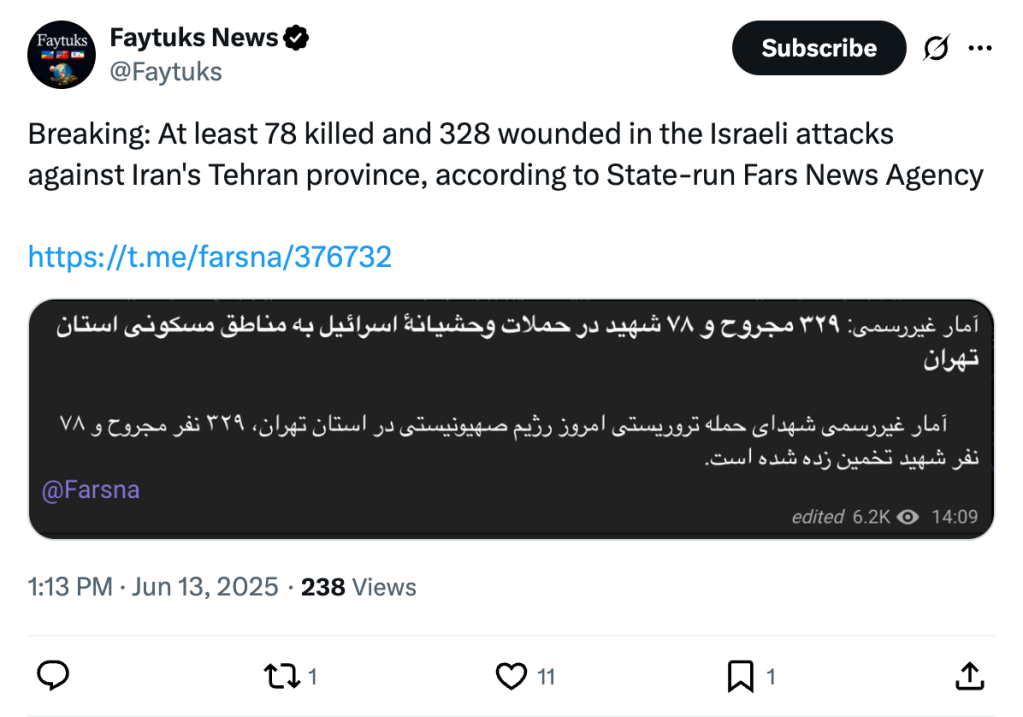1023x717 pixels.
Task: Click the verified badge beside Faytuks News
Action: pos(297,39)
